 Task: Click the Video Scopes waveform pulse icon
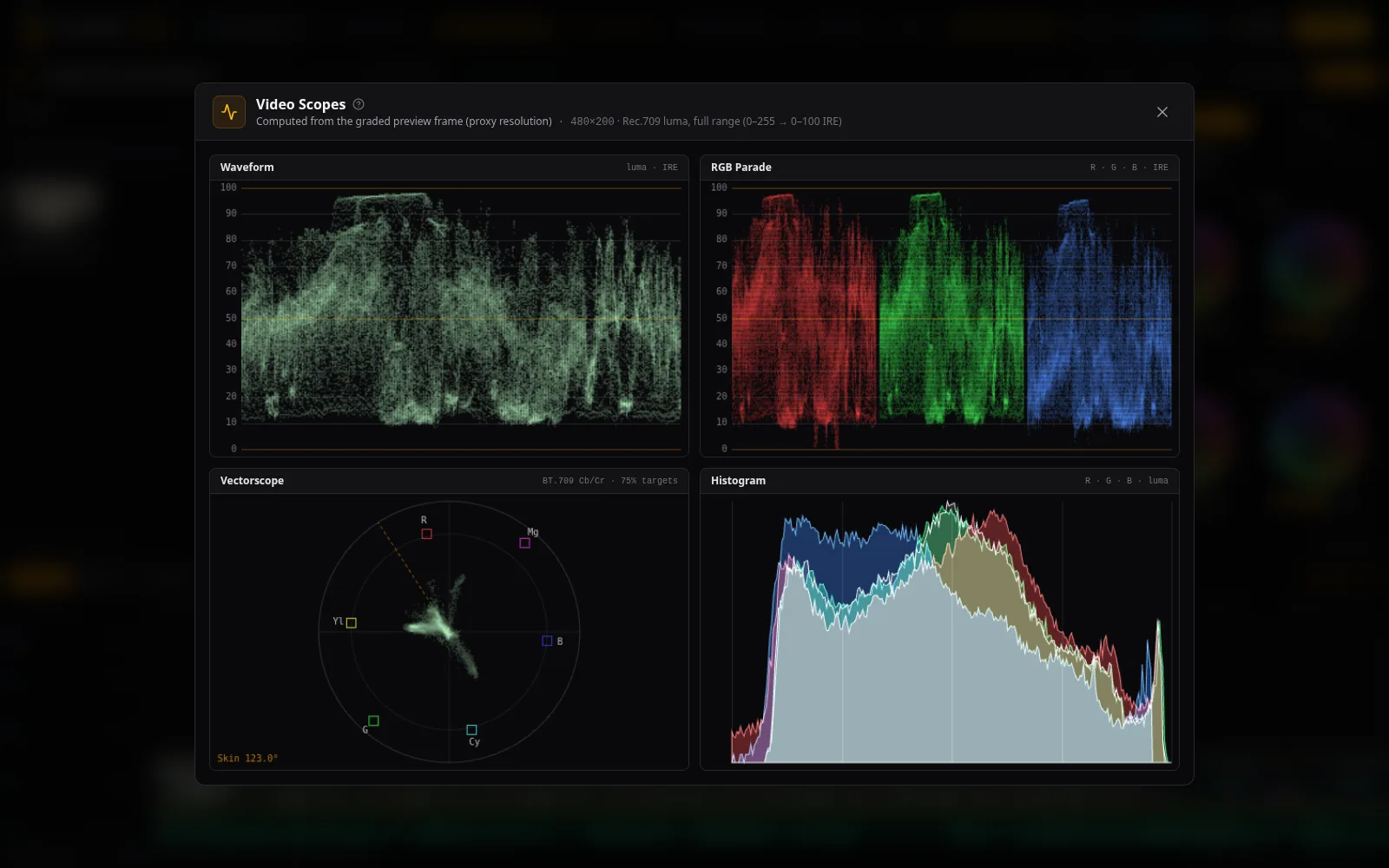[229, 112]
